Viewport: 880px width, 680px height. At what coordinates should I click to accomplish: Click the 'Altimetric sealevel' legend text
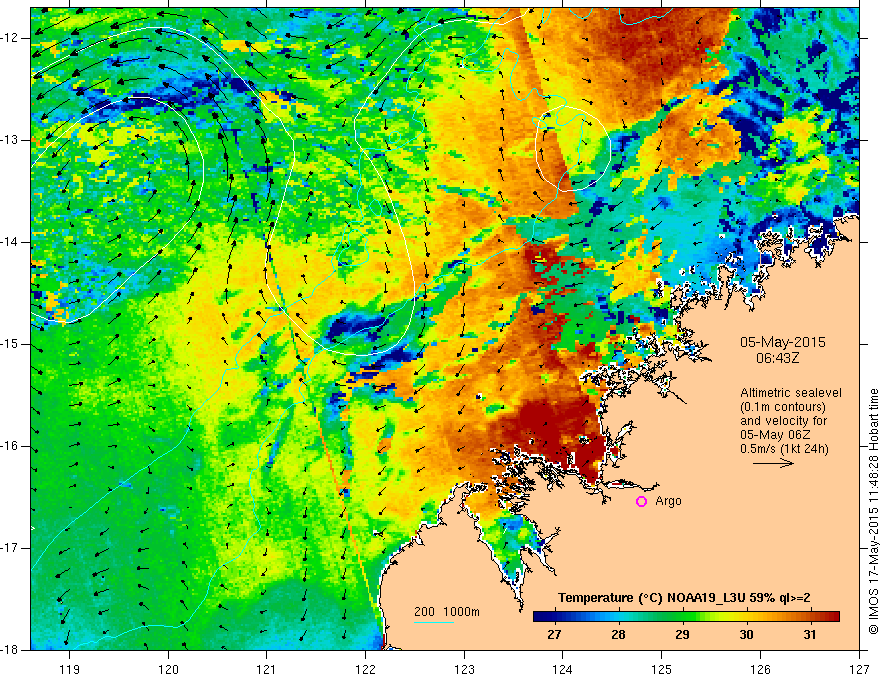coord(791,393)
